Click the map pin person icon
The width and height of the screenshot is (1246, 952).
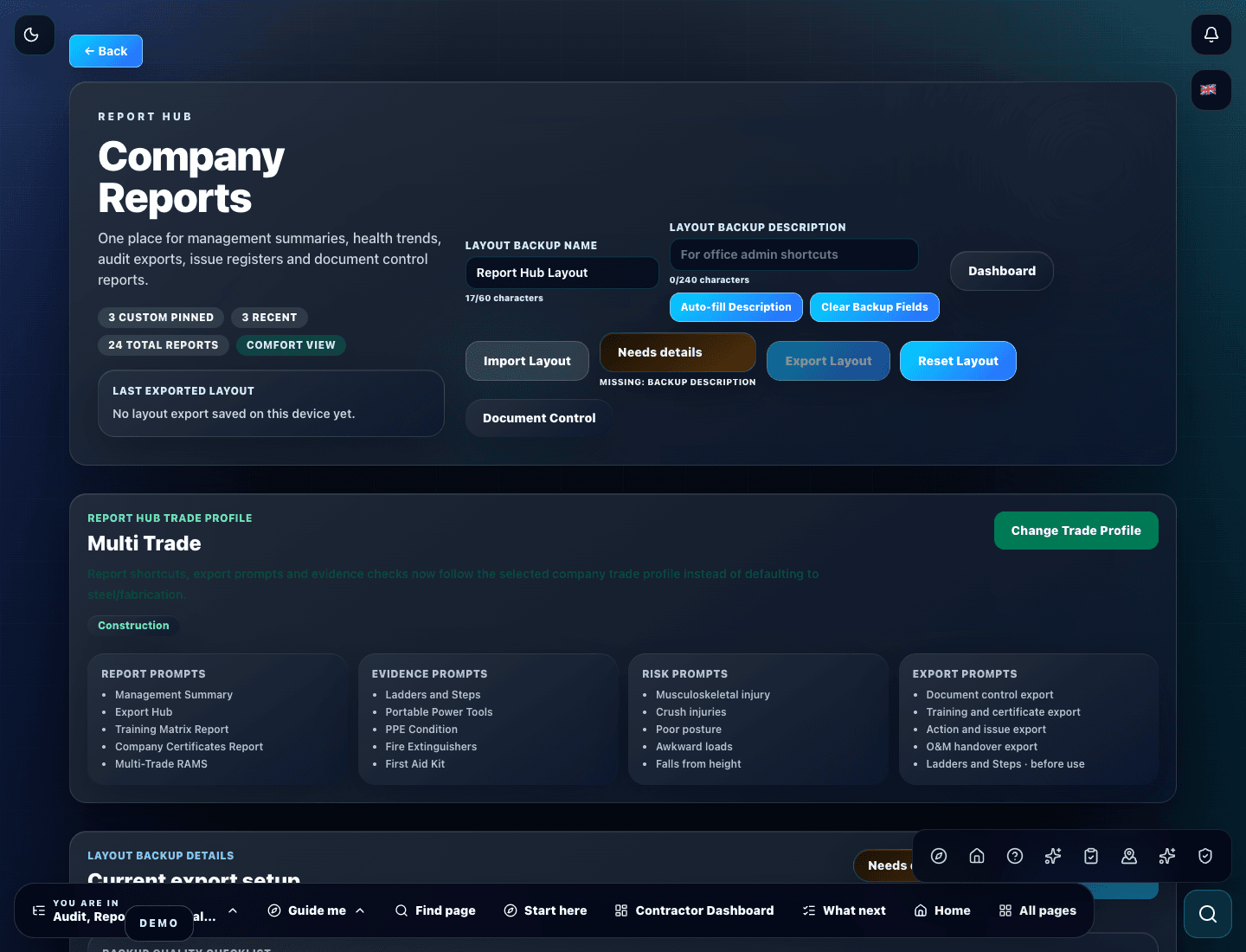point(1129,856)
